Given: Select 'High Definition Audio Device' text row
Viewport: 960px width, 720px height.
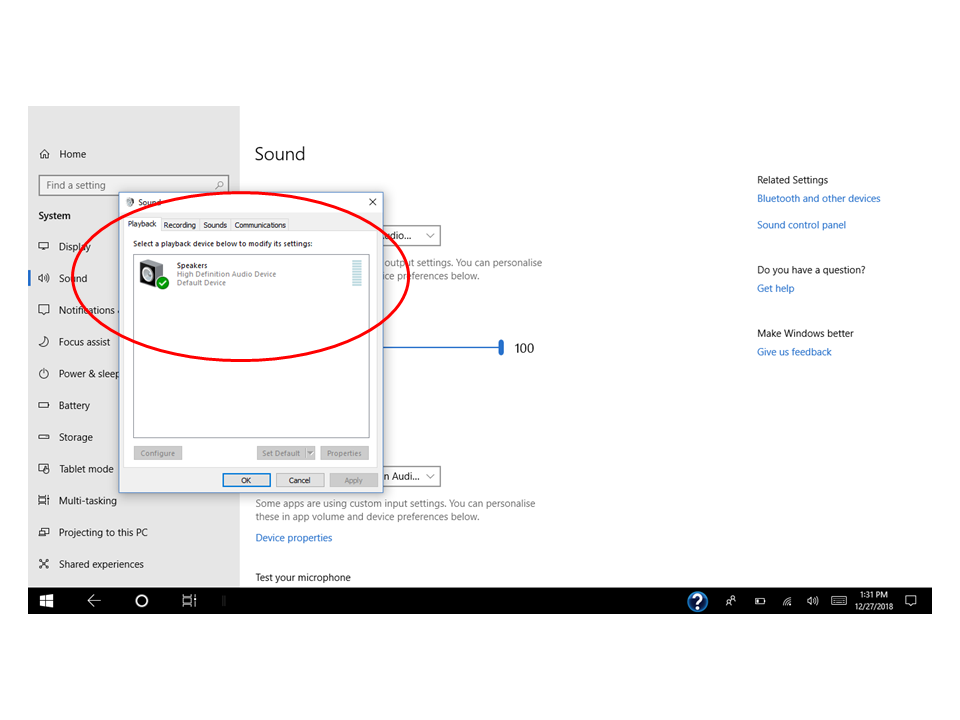Looking at the screenshot, I should 227,274.
